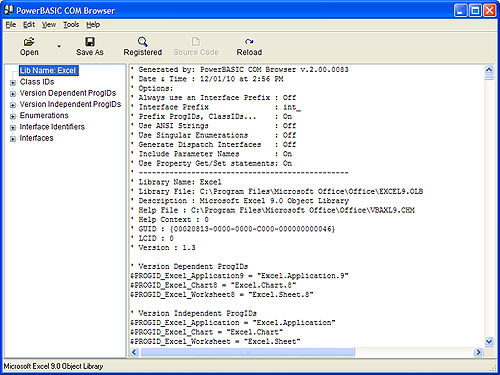Select Version Independent ProgIDs in tree

(x=70, y=104)
